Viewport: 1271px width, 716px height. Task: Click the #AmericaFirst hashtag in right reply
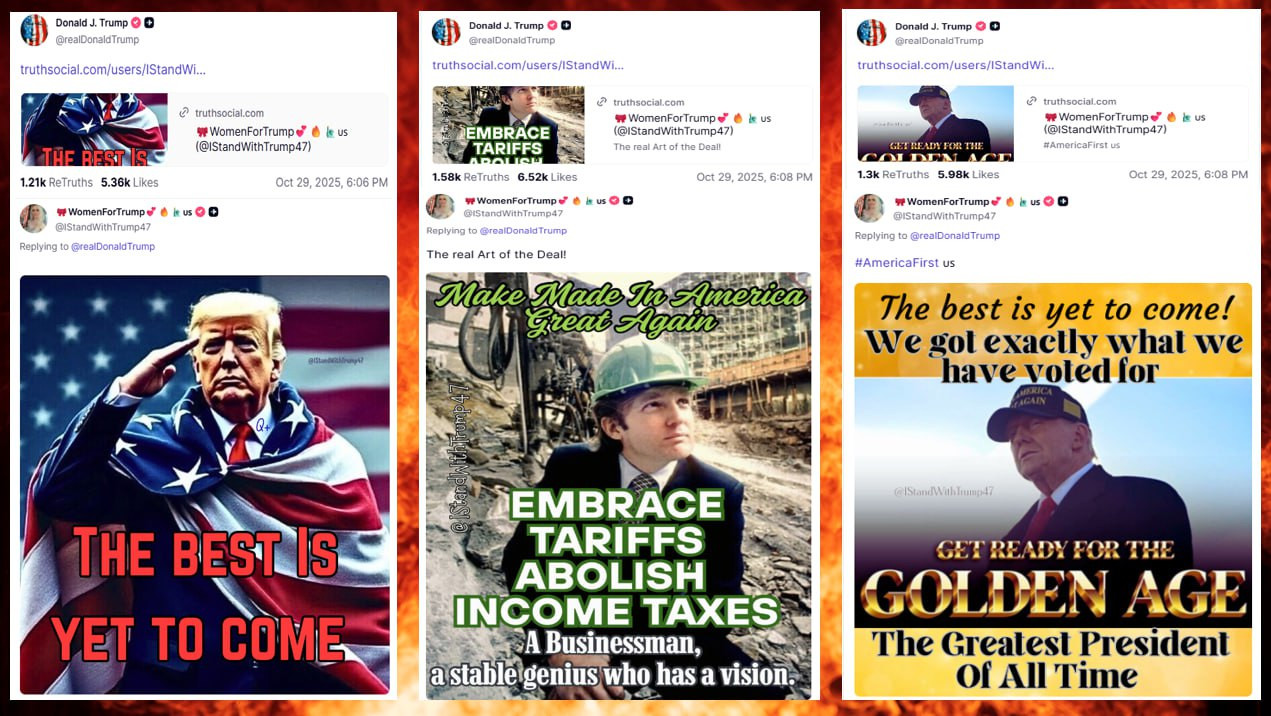[x=897, y=262]
